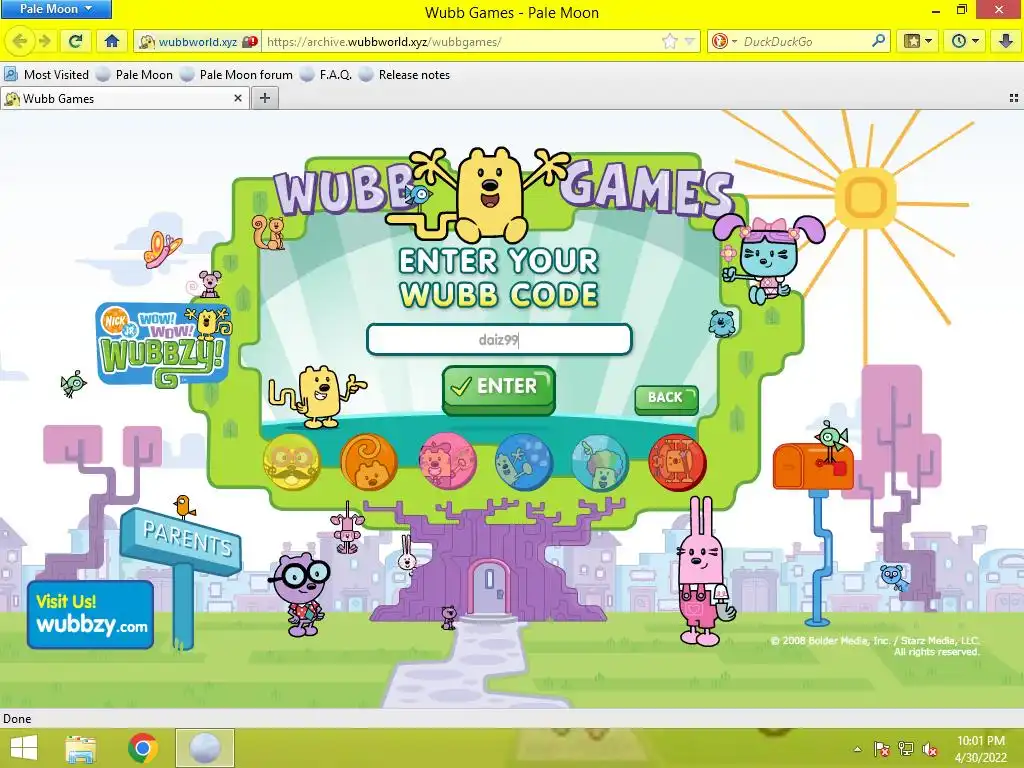
Task: Select the pink Wubbzy game circle
Action: [447, 463]
